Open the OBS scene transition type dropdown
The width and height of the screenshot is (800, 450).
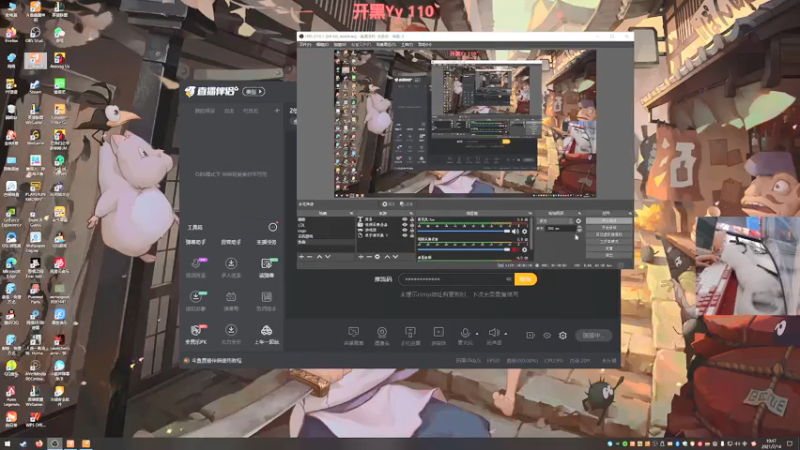click(x=556, y=221)
